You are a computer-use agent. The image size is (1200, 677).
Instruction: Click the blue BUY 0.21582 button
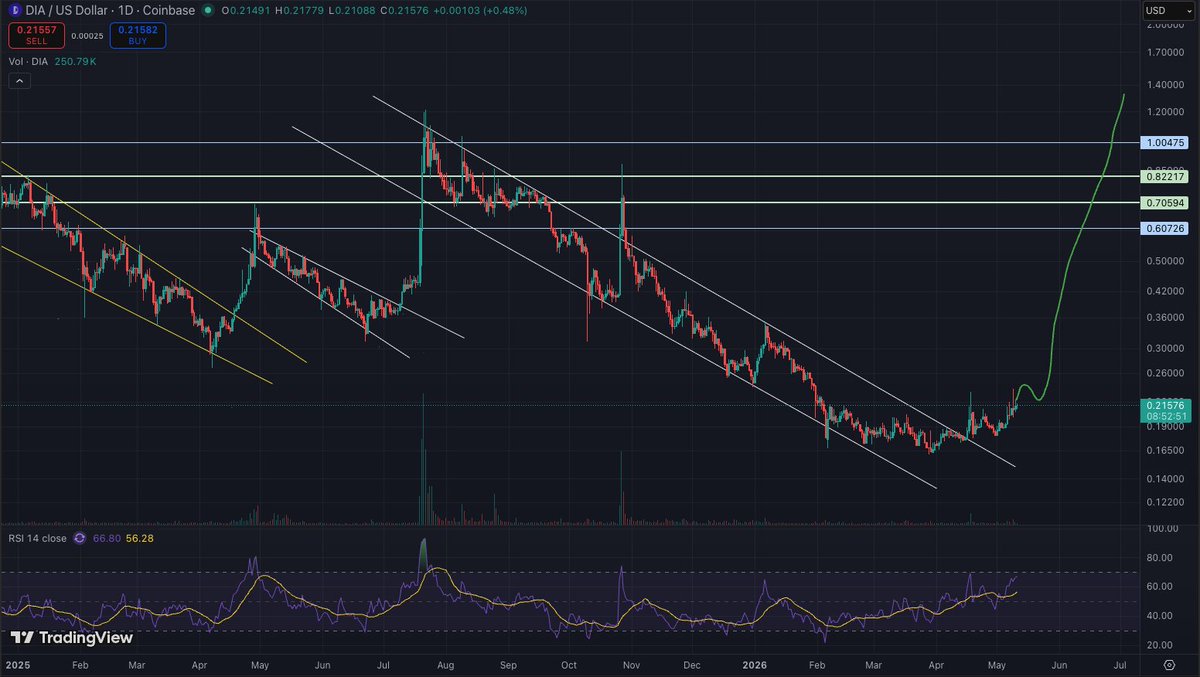click(138, 36)
